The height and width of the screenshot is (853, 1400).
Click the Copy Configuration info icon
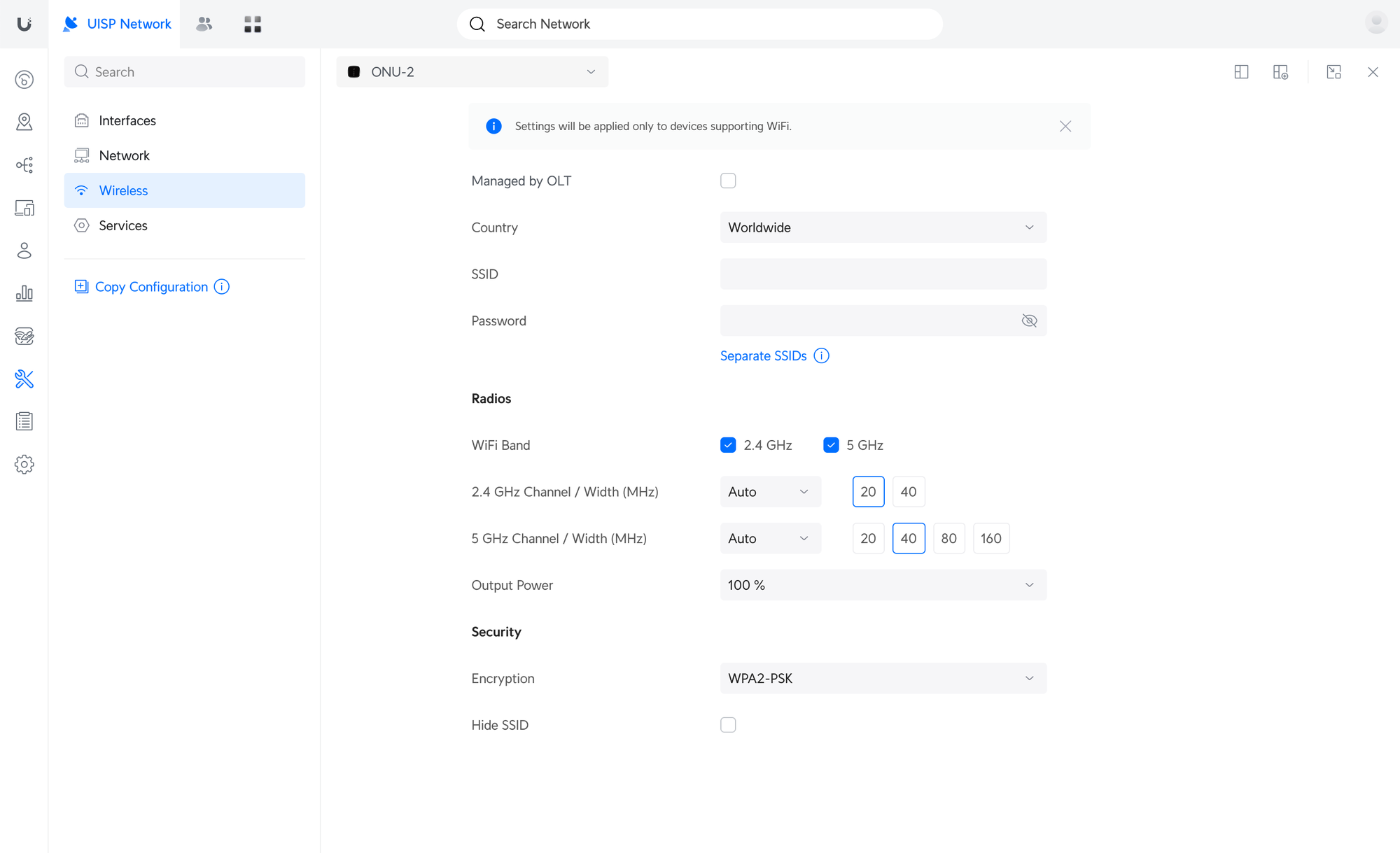(x=222, y=287)
